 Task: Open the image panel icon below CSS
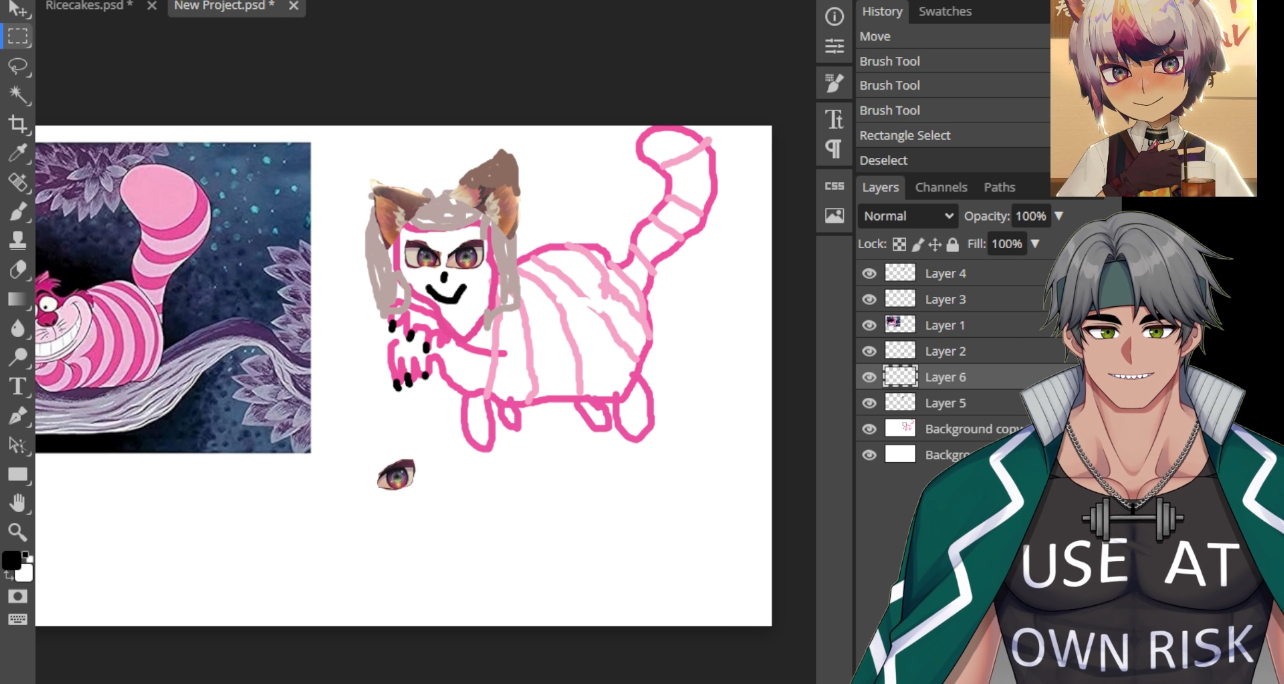834,215
